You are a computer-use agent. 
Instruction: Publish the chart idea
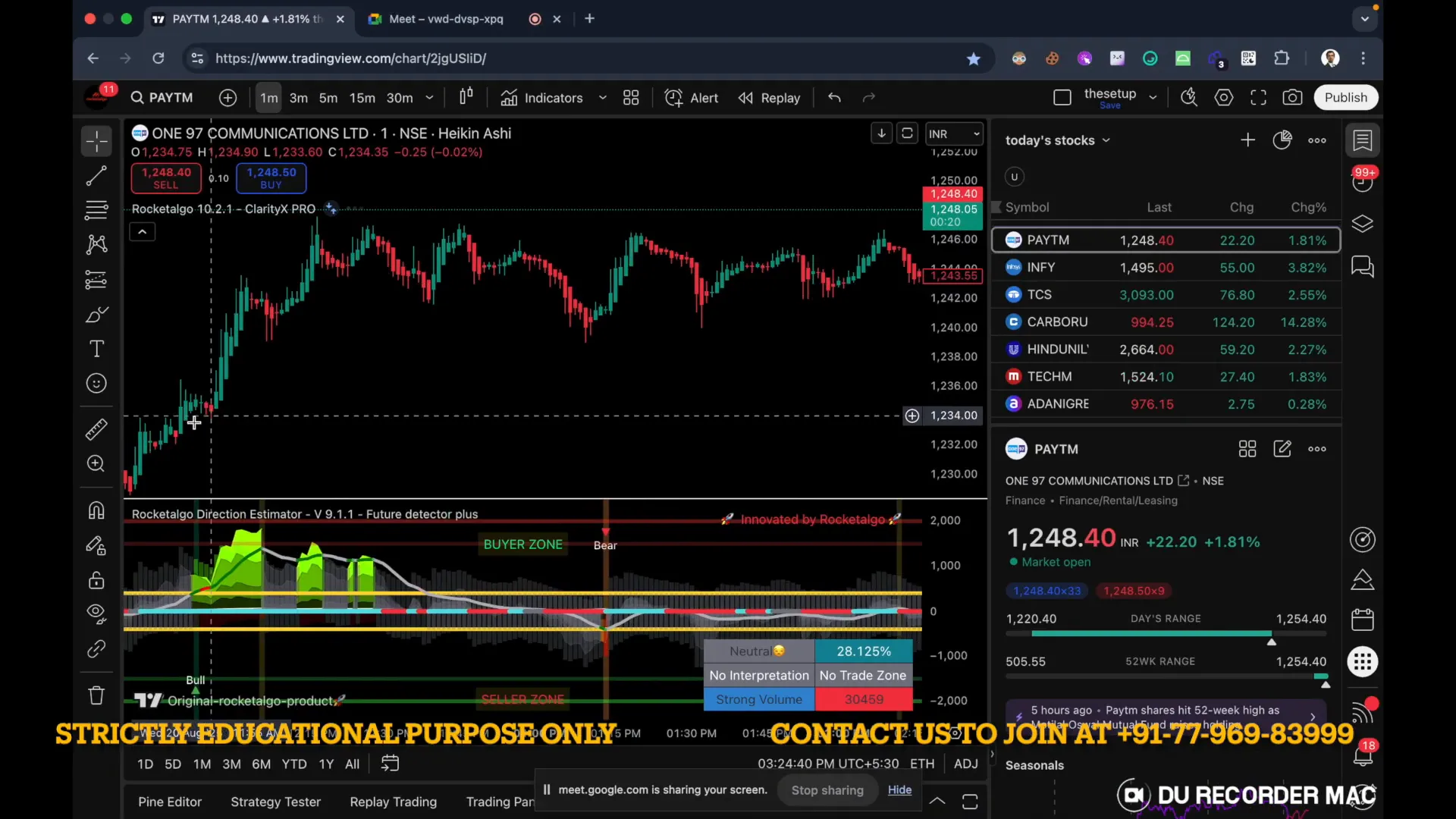[x=1346, y=98]
